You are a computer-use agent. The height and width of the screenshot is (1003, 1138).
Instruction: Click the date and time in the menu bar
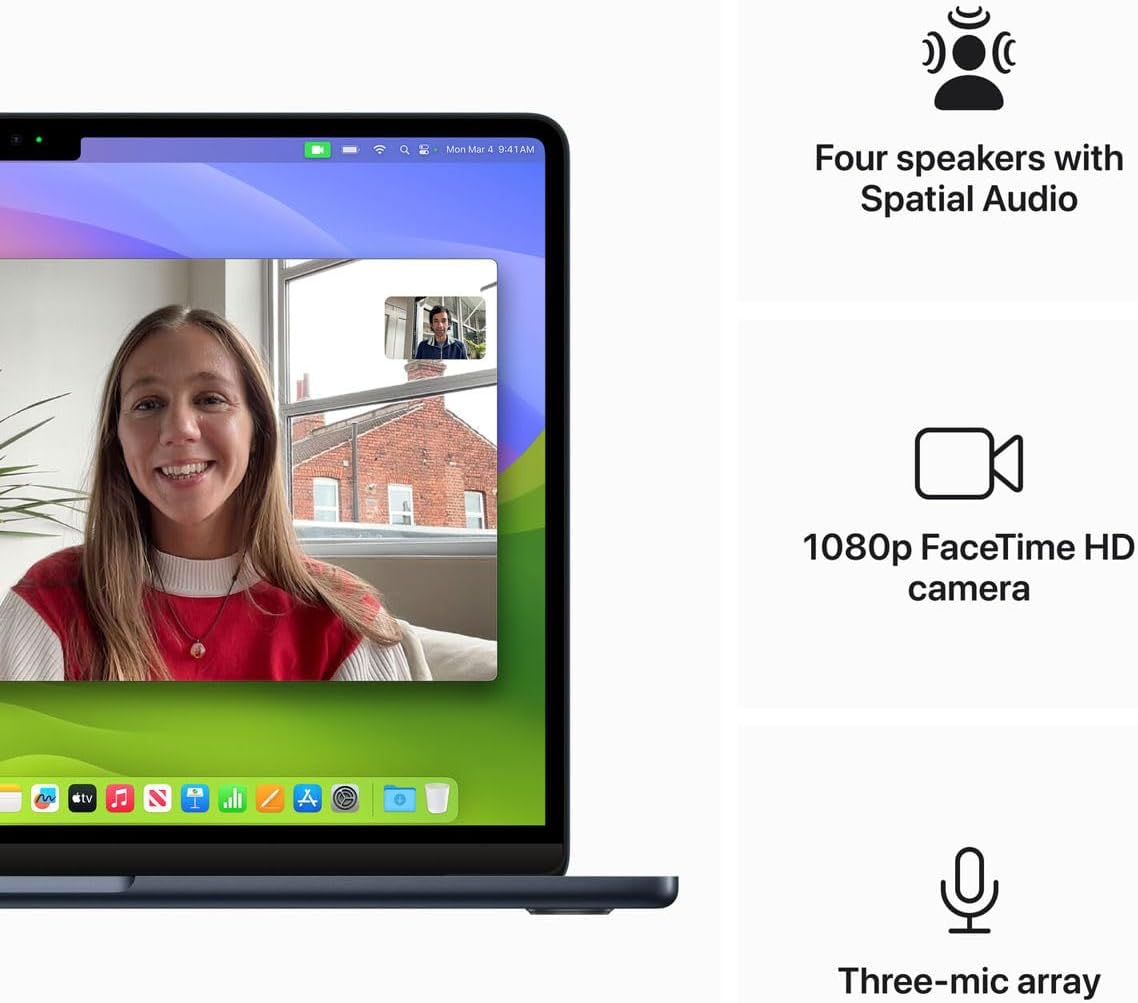(x=490, y=149)
